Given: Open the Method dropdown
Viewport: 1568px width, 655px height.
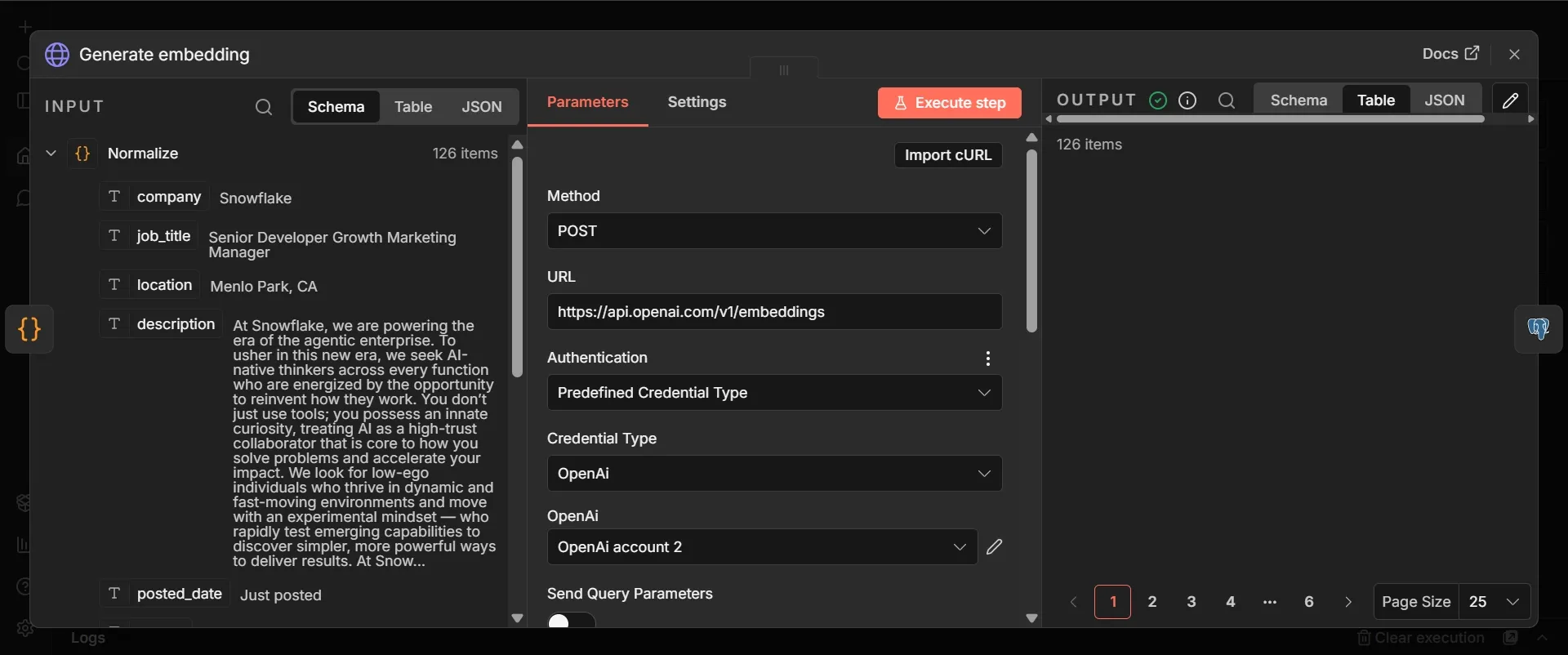Looking at the screenshot, I should (774, 231).
